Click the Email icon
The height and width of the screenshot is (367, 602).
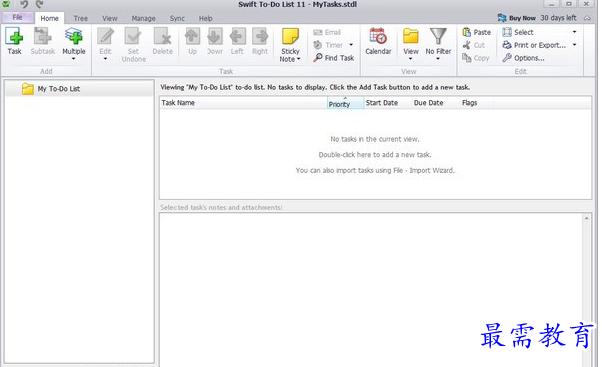click(318, 33)
